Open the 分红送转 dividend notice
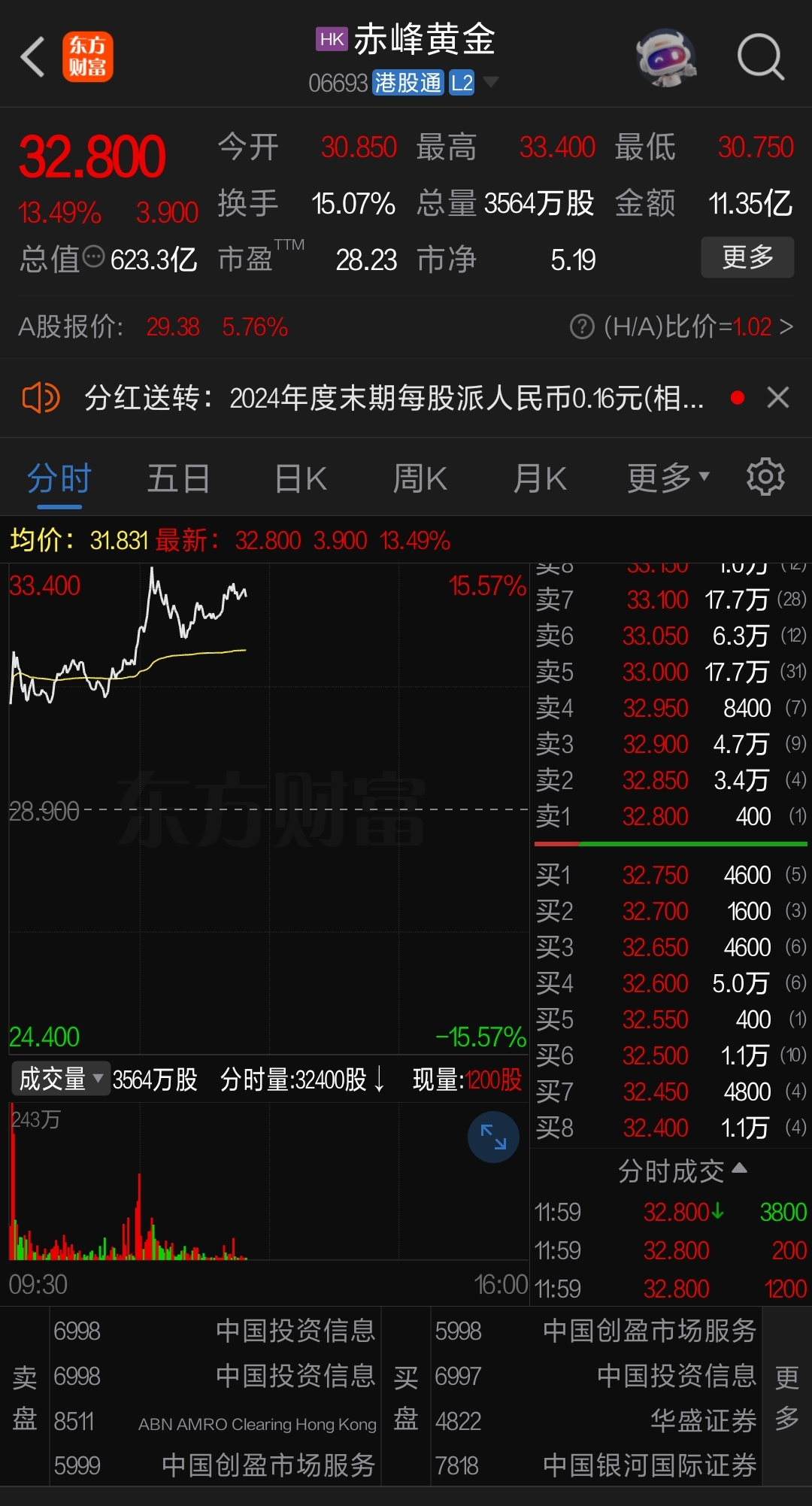This screenshot has width=812, height=1506. tap(394, 397)
